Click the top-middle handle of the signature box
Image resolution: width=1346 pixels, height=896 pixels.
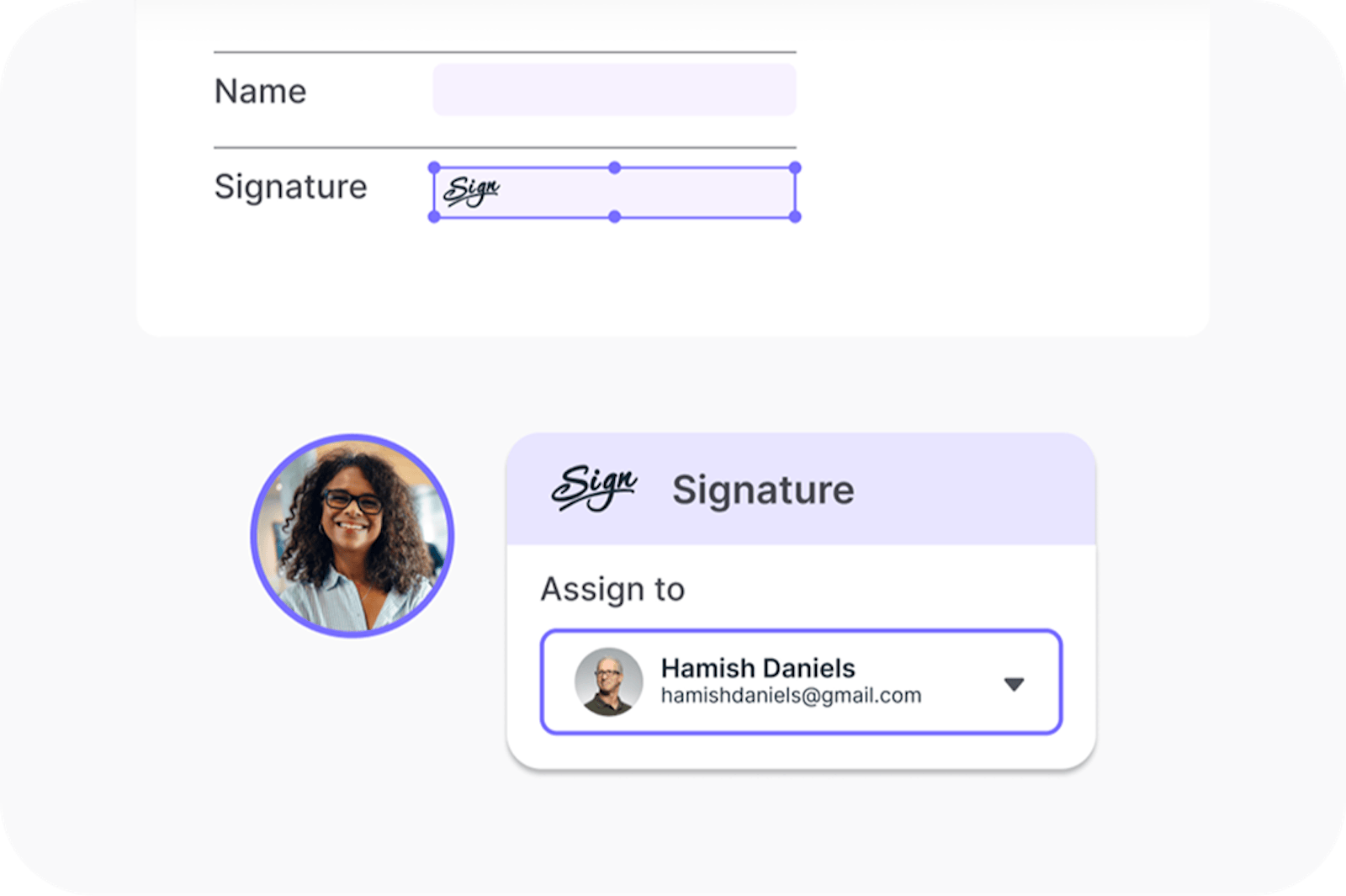[x=615, y=168]
